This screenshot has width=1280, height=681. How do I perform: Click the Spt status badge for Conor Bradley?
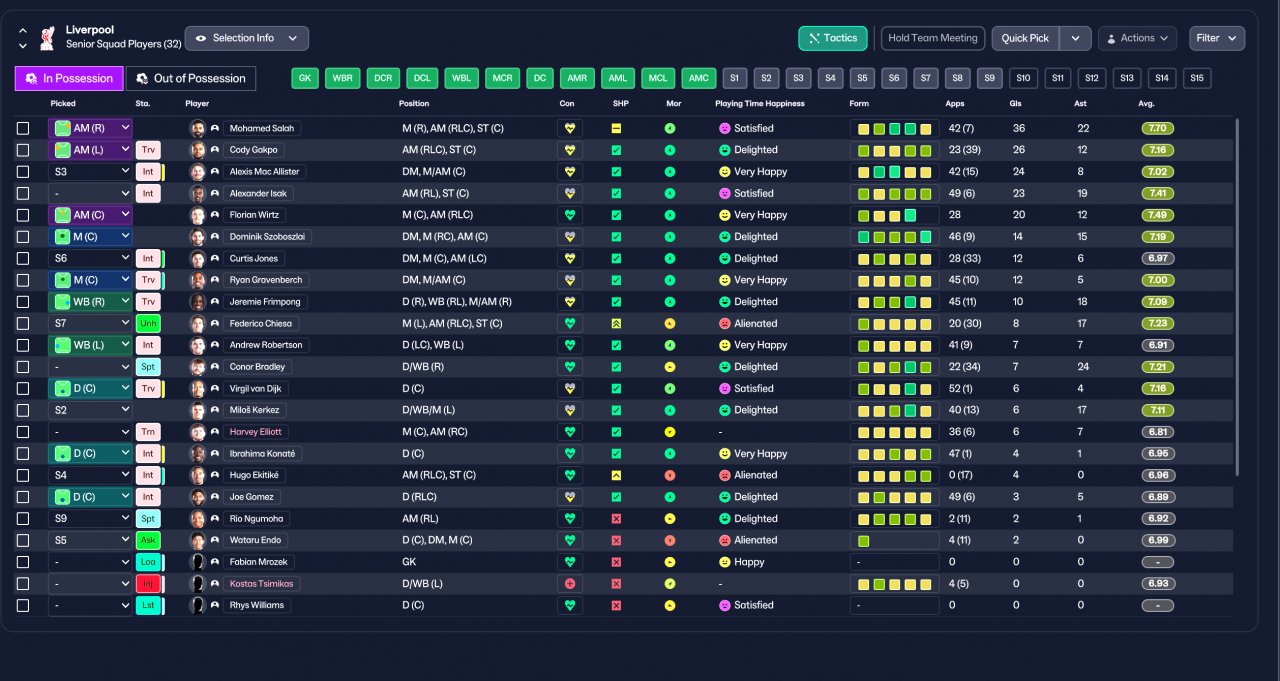click(148, 367)
